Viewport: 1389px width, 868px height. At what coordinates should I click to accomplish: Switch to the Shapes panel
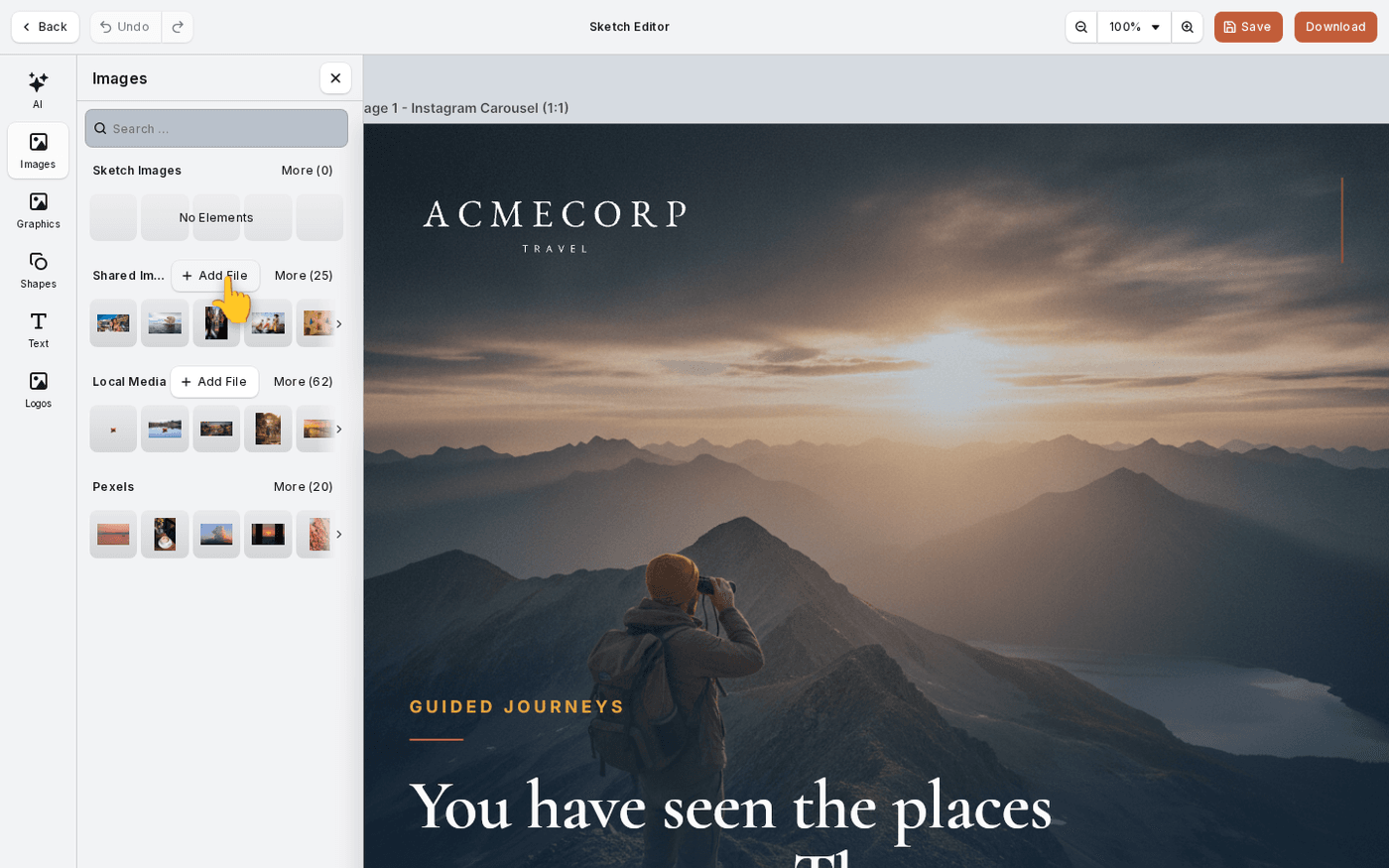coord(38,270)
